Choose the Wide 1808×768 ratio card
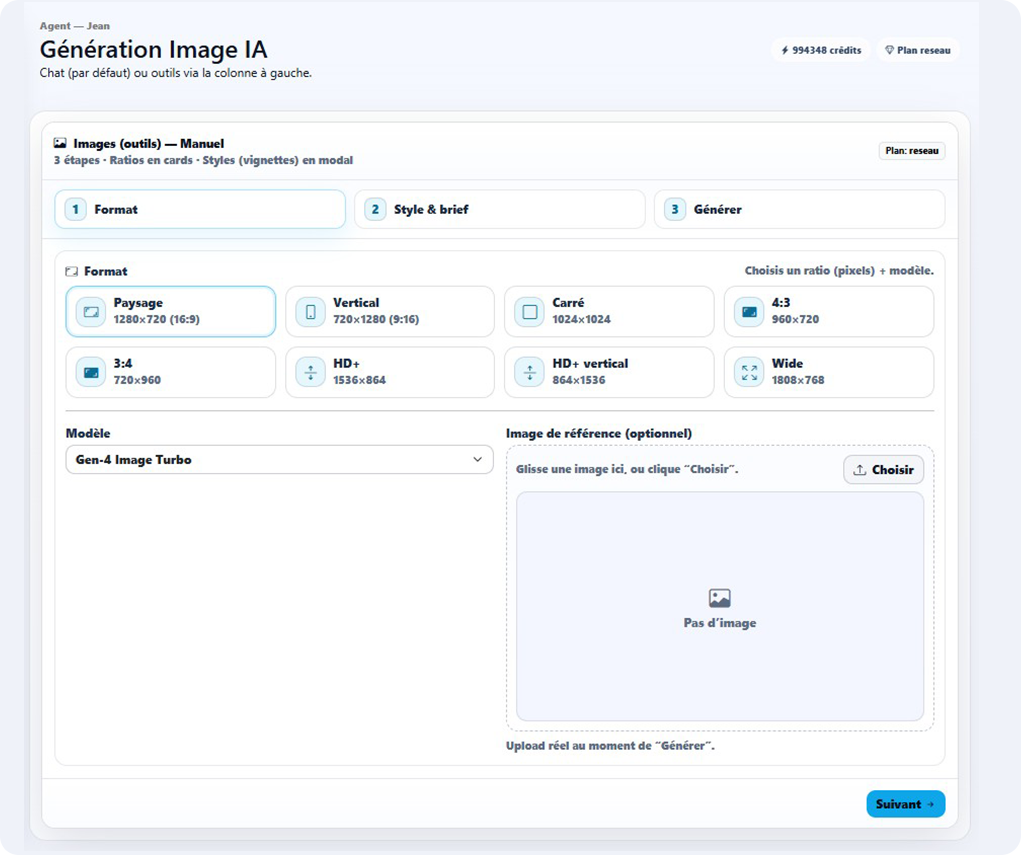The height and width of the screenshot is (855, 1021). click(828, 373)
